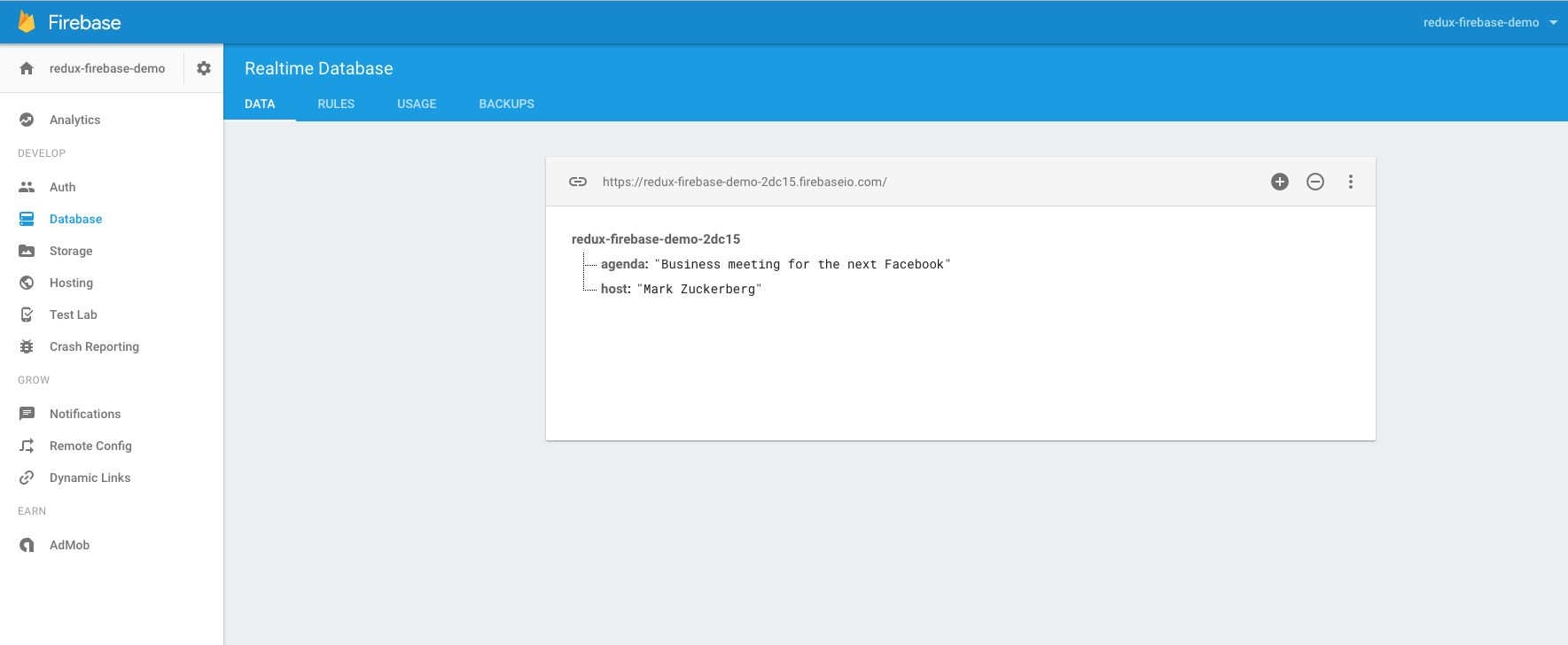Switch to the Rules tab
Screen dimensions: 1568x645
pos(336,104)
